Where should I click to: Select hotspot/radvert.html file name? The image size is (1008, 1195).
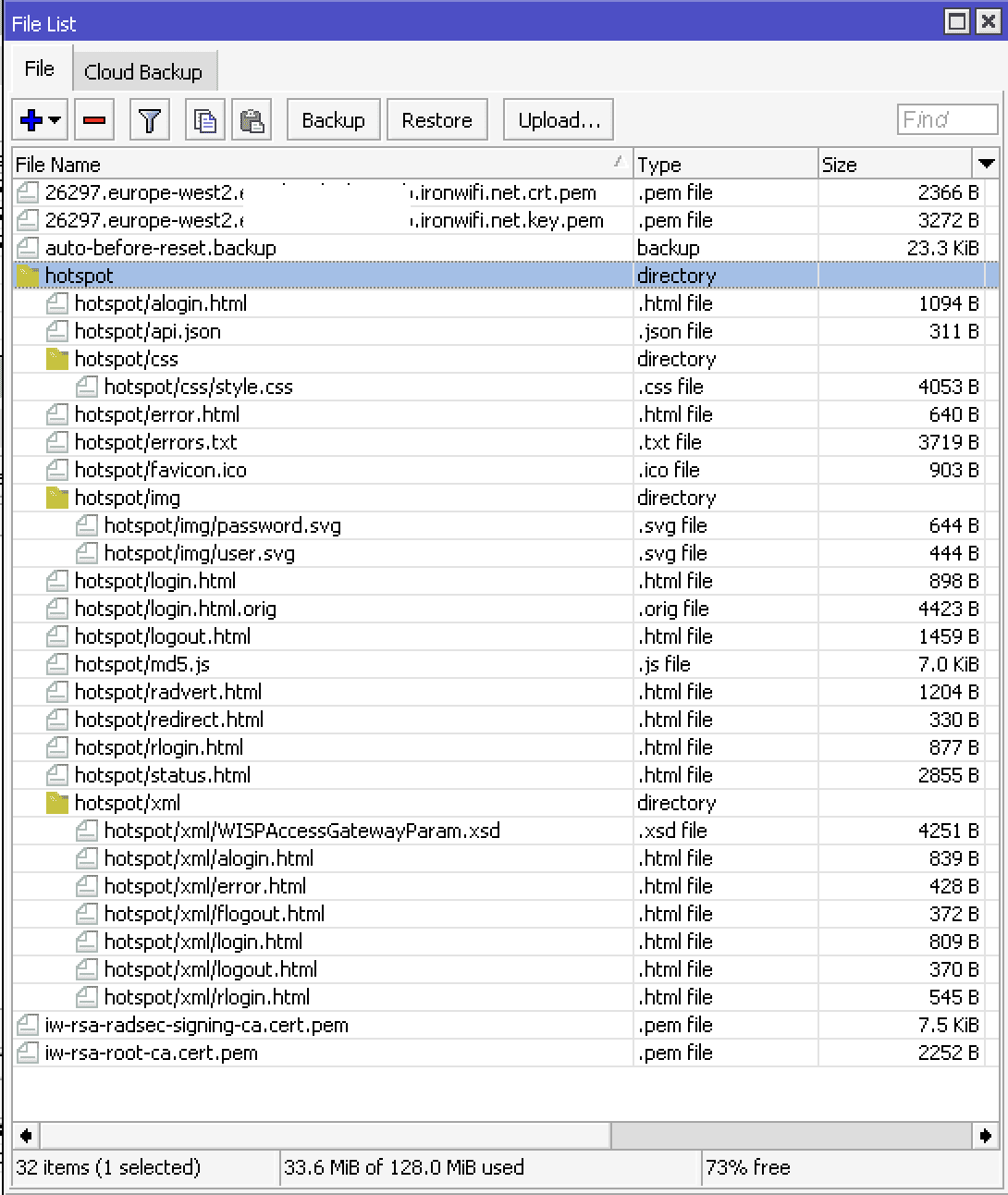click(168, 692)
